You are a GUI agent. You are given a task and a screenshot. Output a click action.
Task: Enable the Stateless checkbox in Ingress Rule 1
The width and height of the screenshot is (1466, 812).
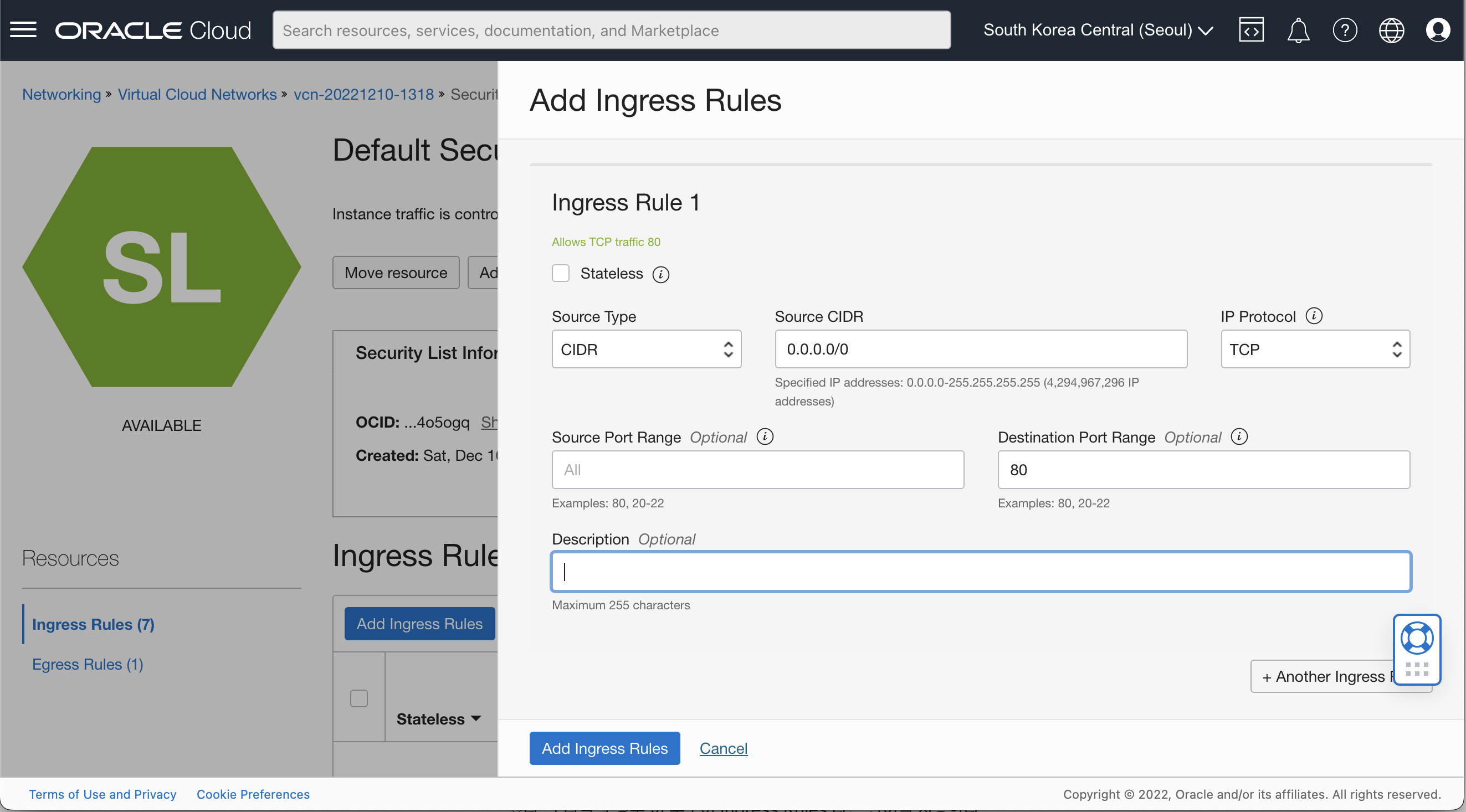(561, 274)
